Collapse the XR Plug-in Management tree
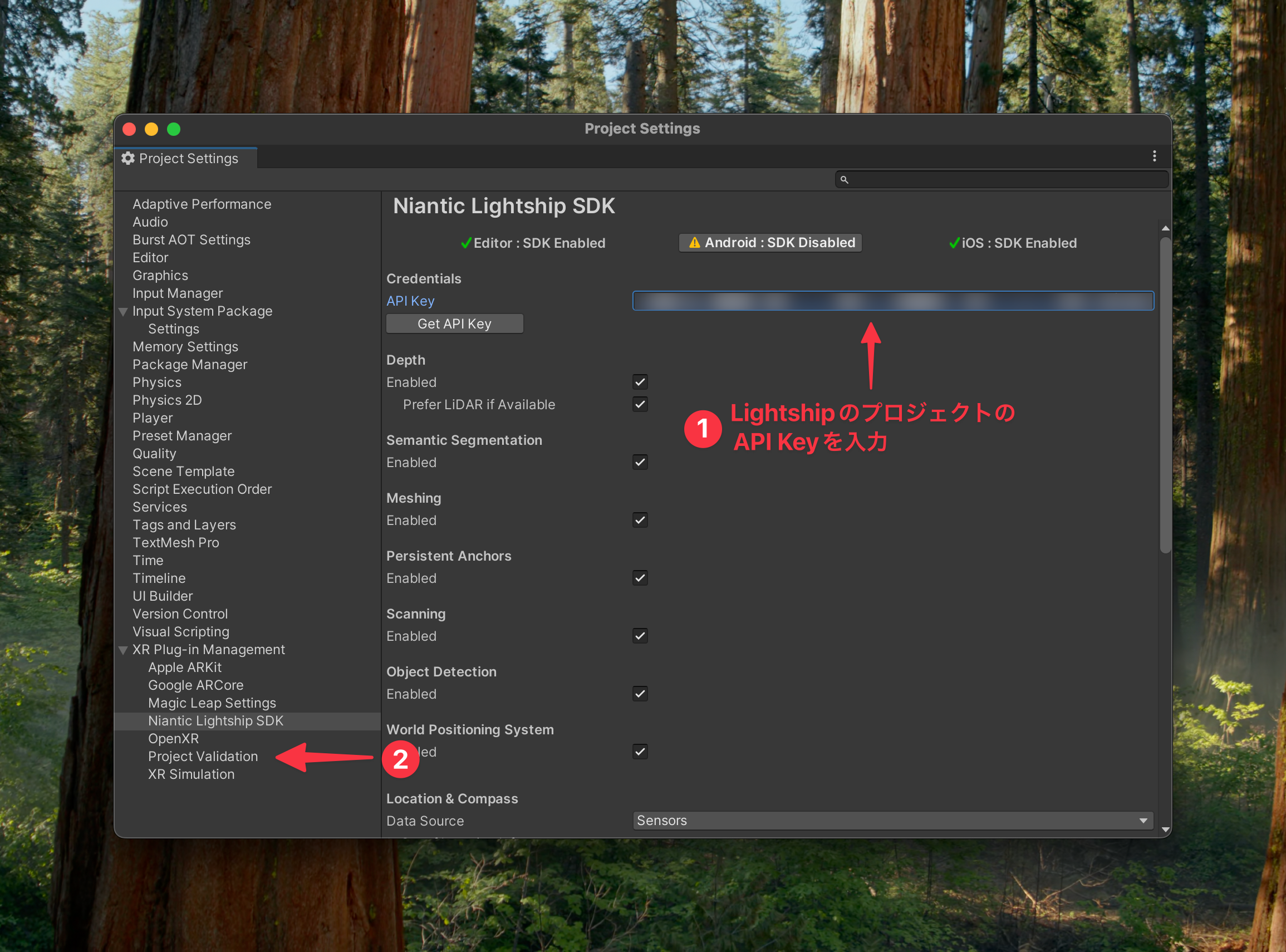Viewport: 1286px width, 952px height. coord(123,650)
